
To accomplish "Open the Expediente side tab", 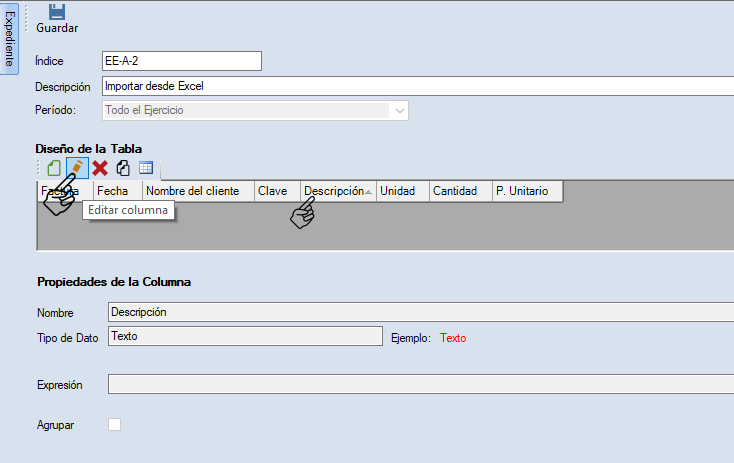I will [10, 39].
